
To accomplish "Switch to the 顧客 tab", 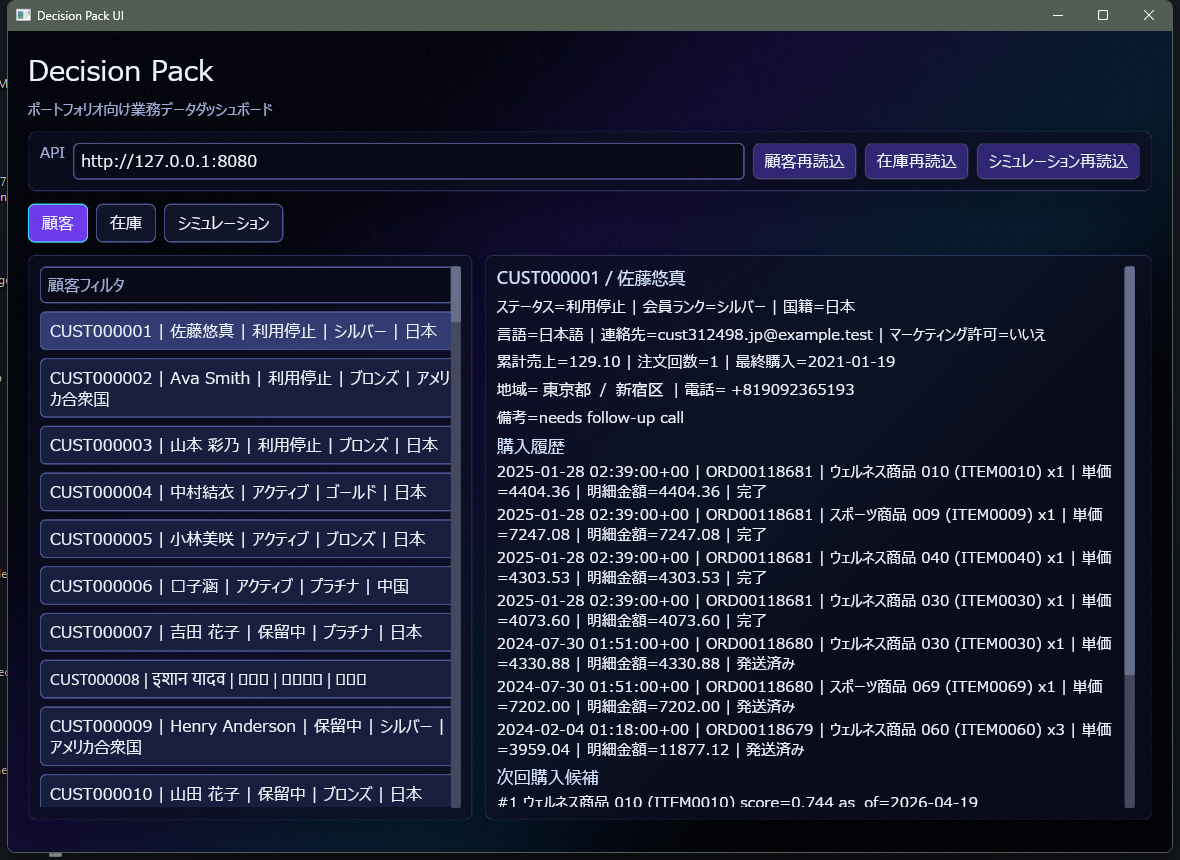I will (x=58, y=223).
